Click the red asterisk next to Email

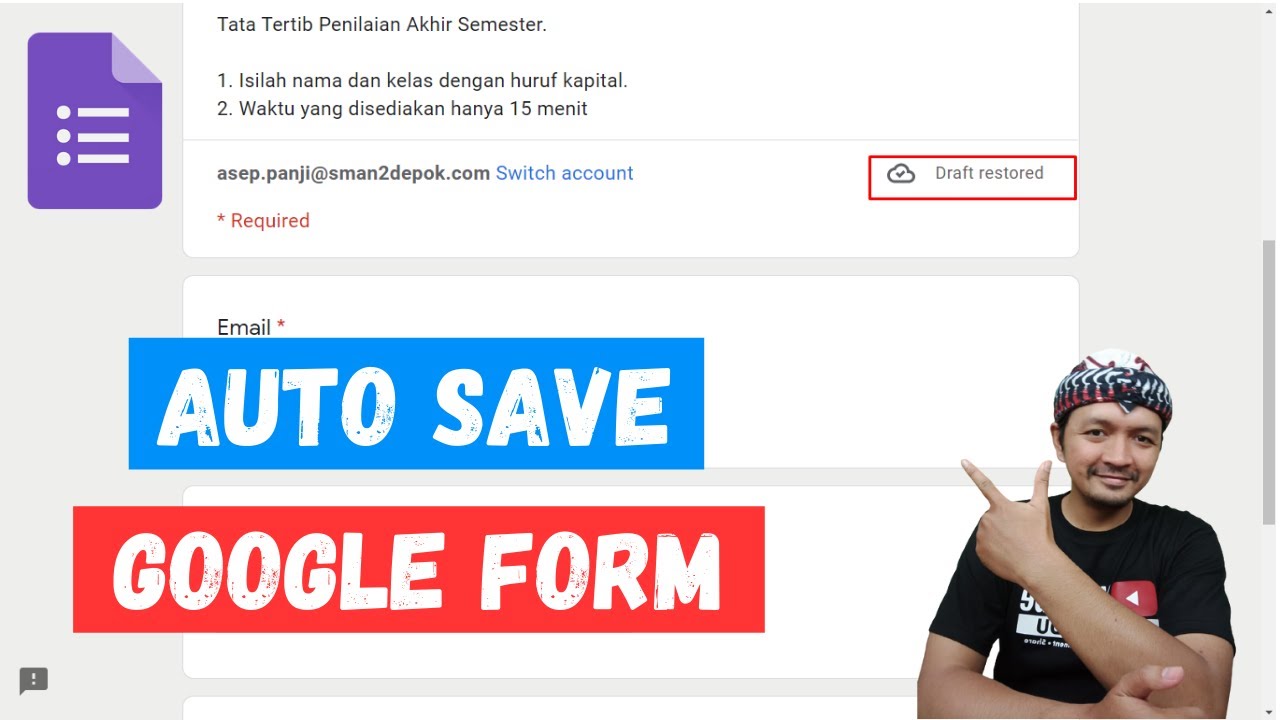[x=281, y=327]
